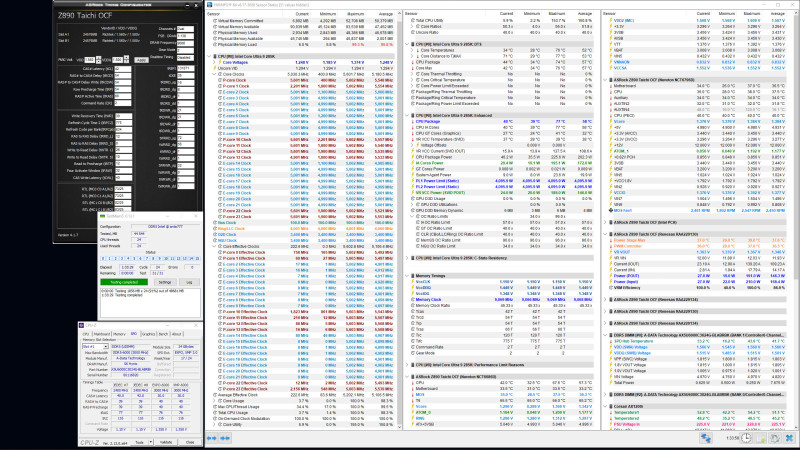
Task: Open HWiNFO sensor settings gear icon
Action: pos(775,438)
